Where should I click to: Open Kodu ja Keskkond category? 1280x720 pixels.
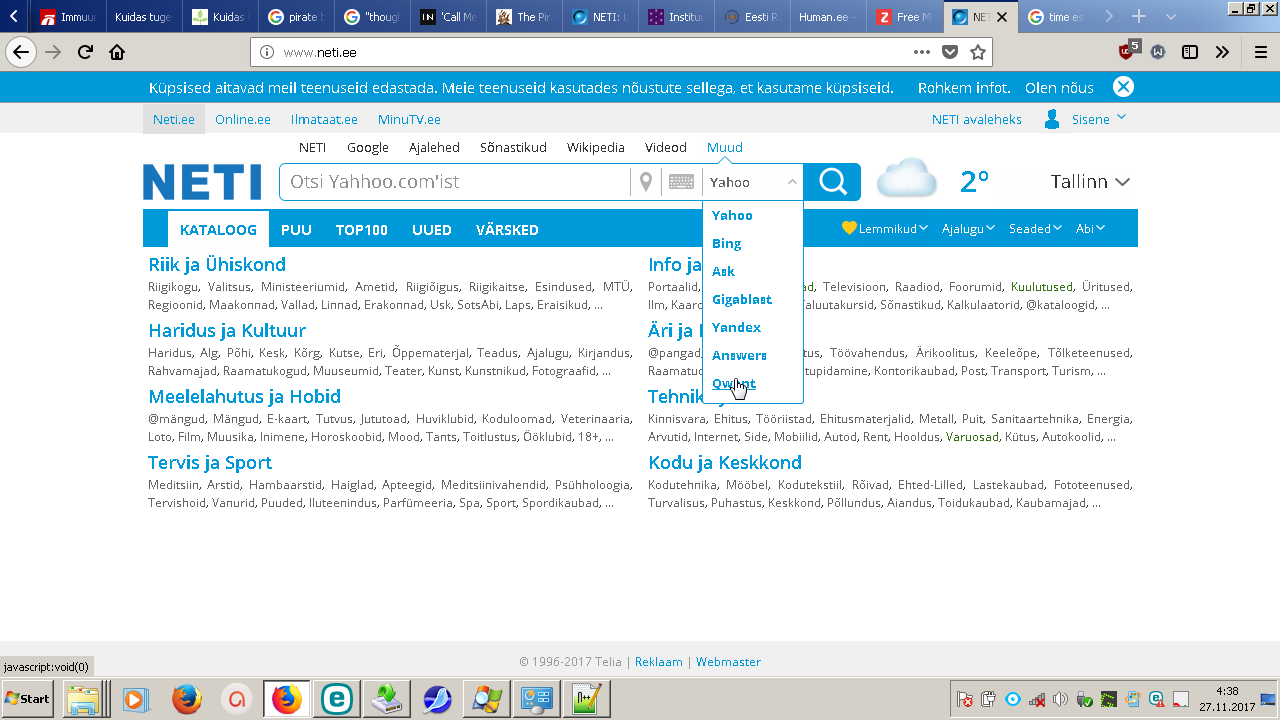(x=725, y=463)
